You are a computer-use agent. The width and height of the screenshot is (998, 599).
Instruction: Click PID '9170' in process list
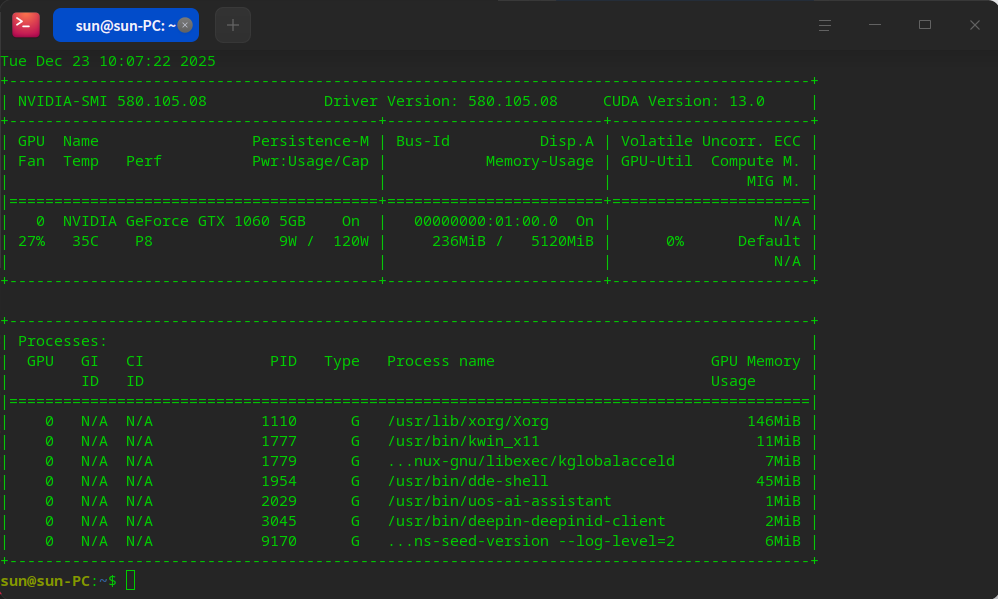click(x=279, y=541)
